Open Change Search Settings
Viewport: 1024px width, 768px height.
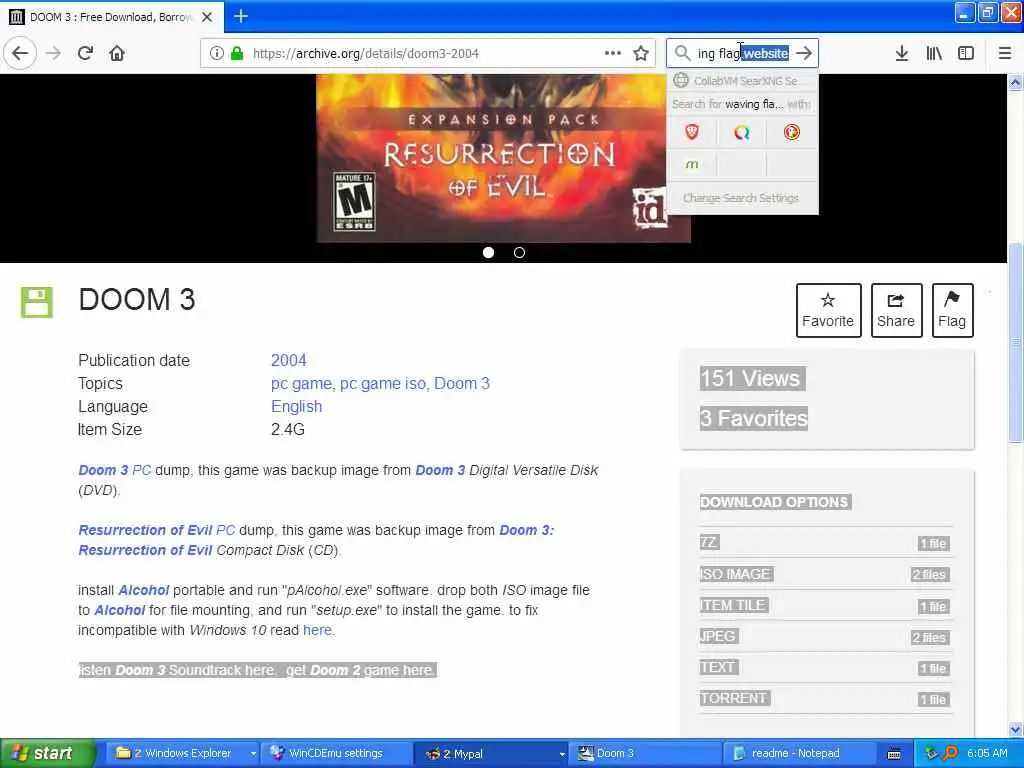click(x=741, y=198)
